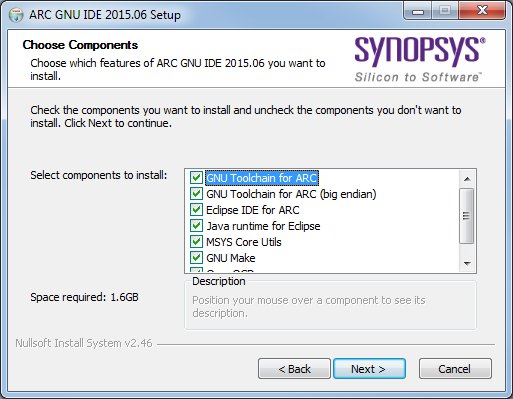Click the installer icon in title bar
513x399 pixels.
(16, 15)
